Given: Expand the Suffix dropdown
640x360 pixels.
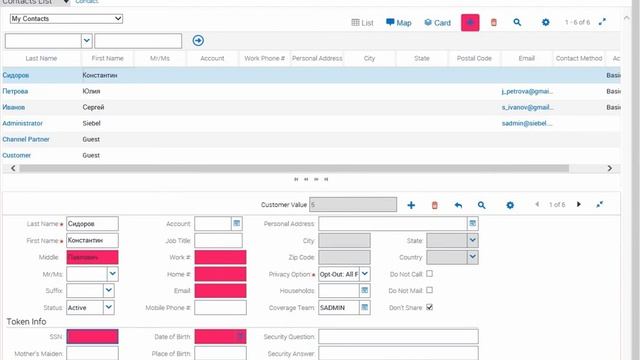Looking at the screenshot, I should [109, 291].
